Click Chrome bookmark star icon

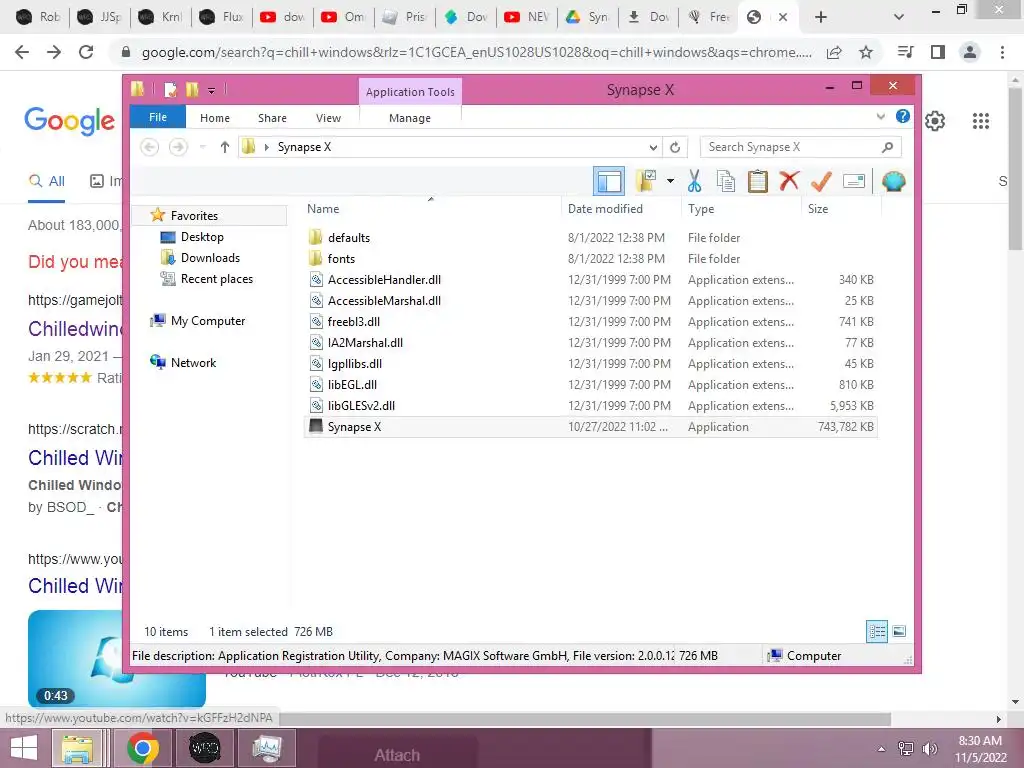(866, 52)
